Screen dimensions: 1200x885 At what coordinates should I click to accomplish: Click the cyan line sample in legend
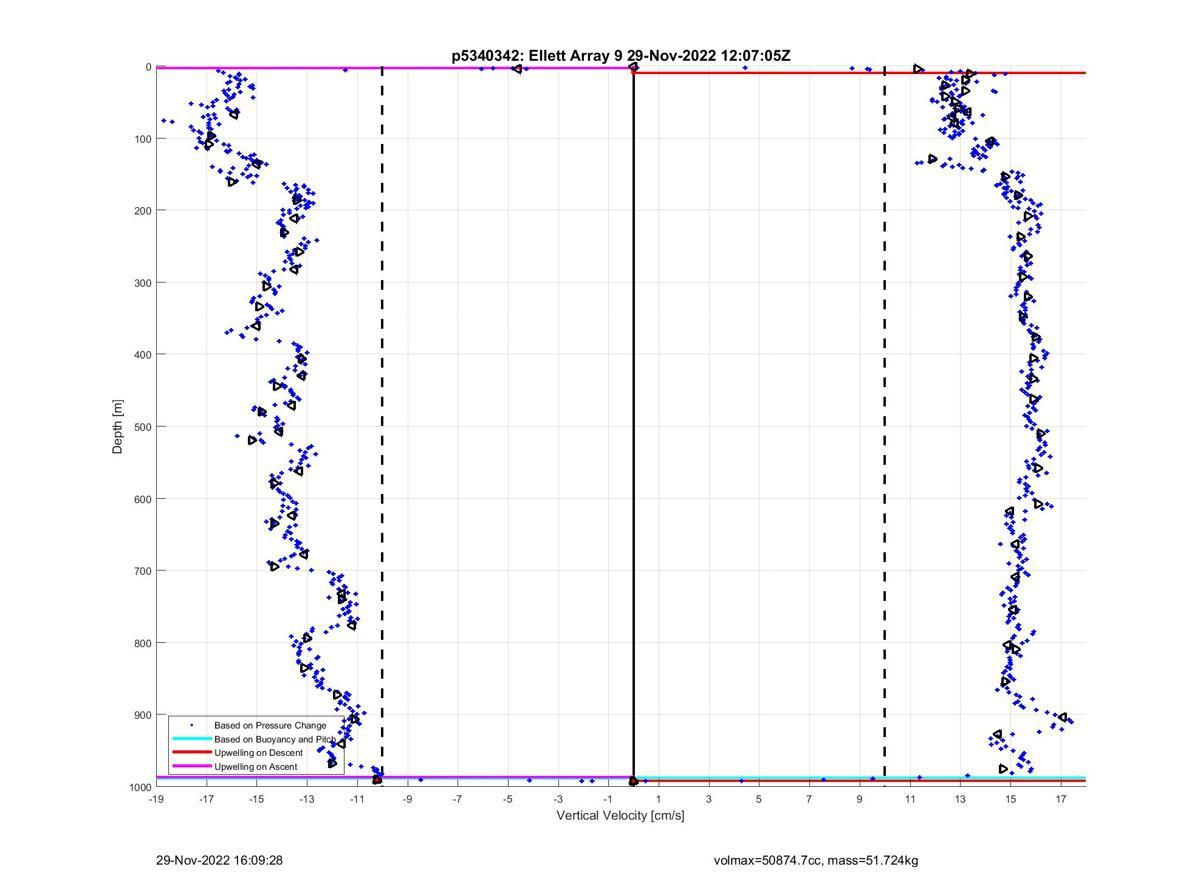(x=191, y=739)
